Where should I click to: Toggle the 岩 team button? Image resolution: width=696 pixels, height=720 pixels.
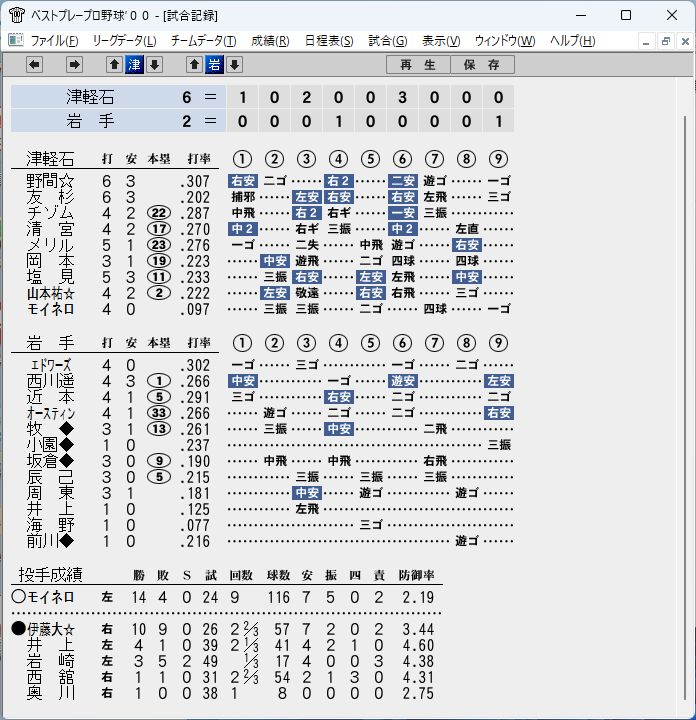(214, 65)
